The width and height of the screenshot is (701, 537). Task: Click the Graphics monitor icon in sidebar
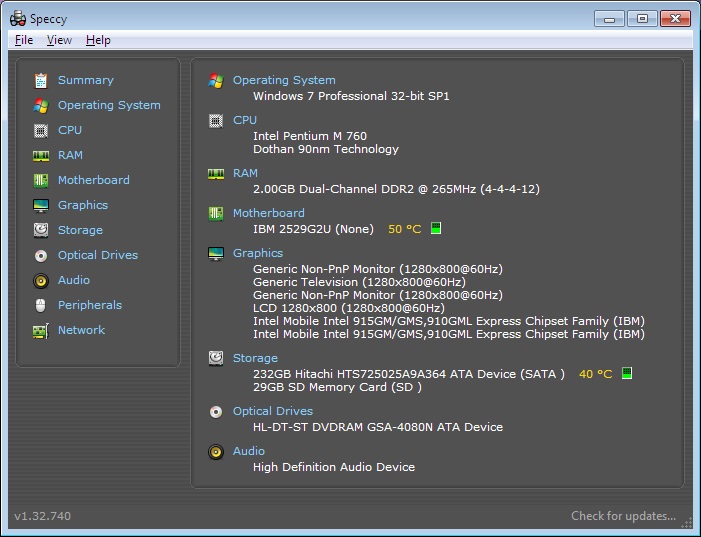[41, 206]
